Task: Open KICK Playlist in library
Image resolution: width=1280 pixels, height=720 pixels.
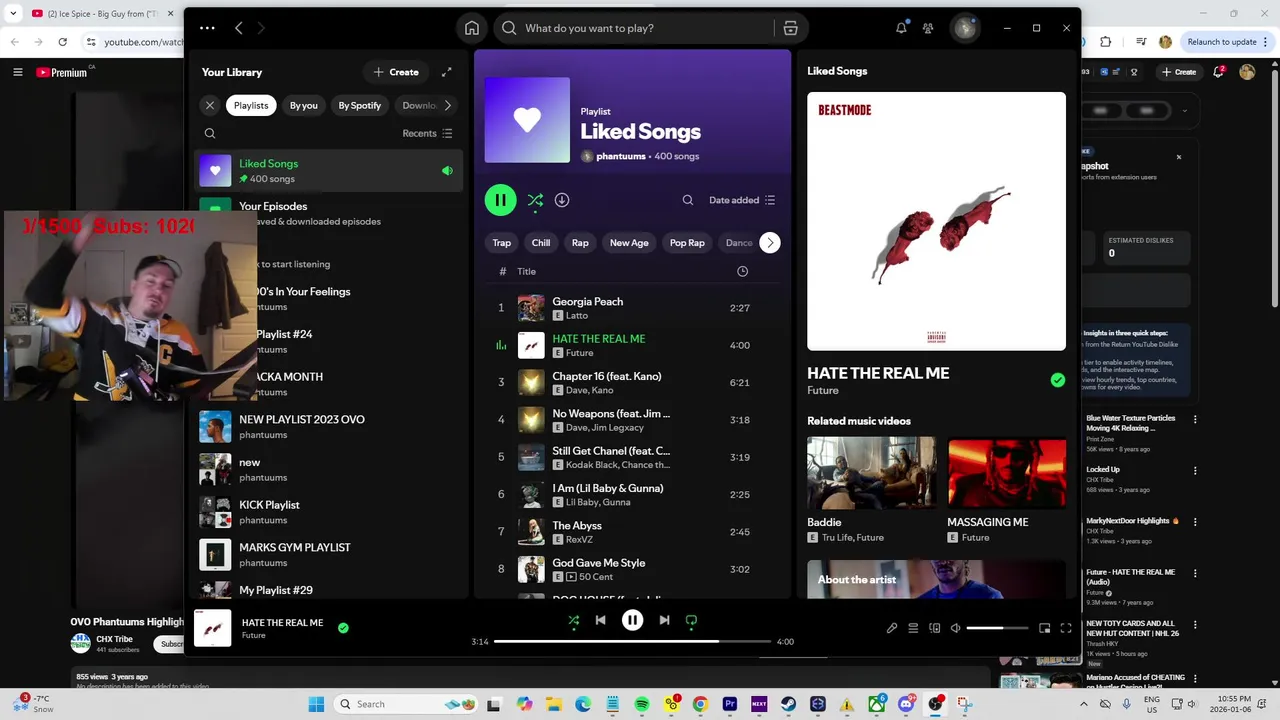Action: click(x=328, y=512)
